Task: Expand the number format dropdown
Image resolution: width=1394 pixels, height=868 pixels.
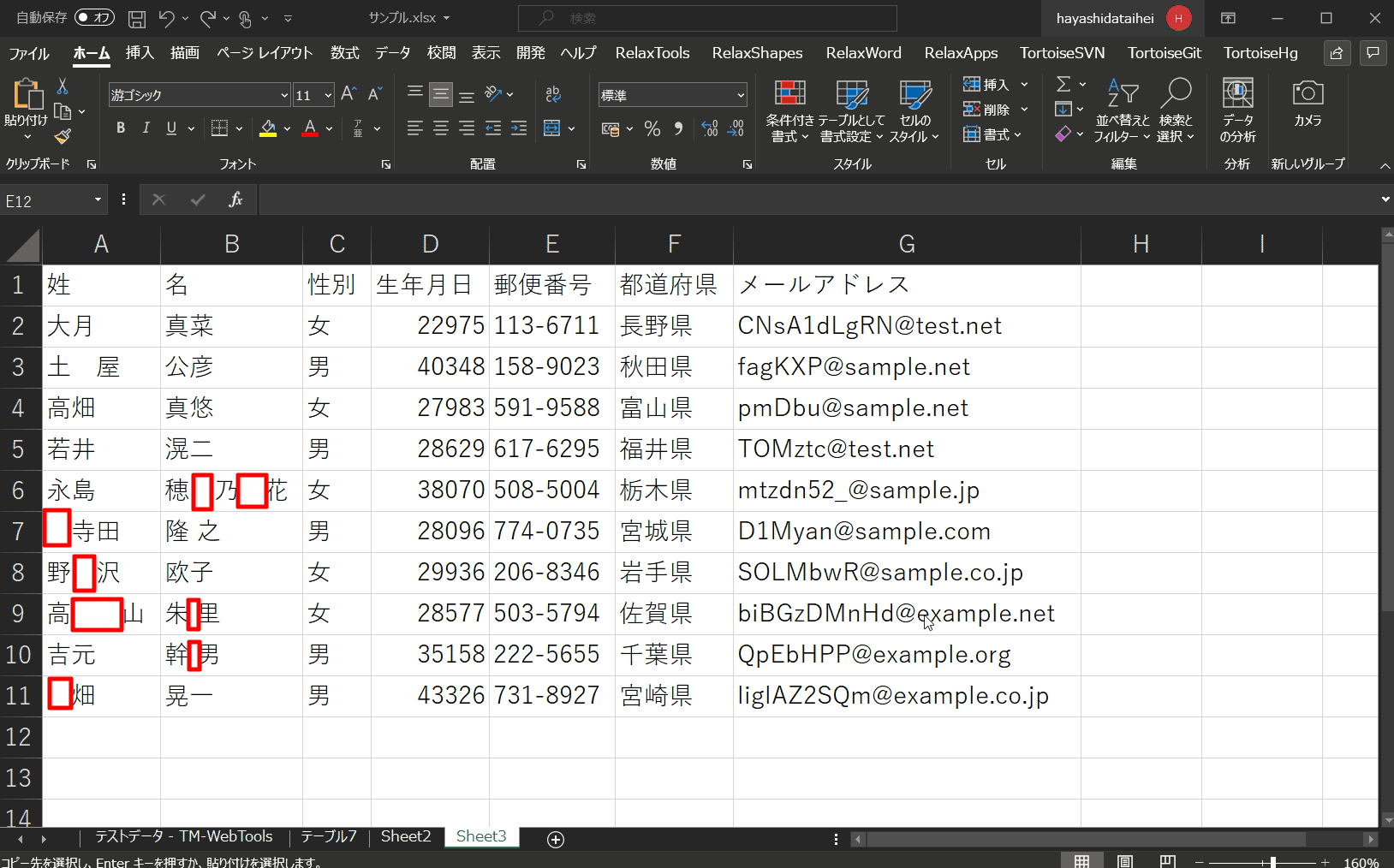Action: point(741,95)
